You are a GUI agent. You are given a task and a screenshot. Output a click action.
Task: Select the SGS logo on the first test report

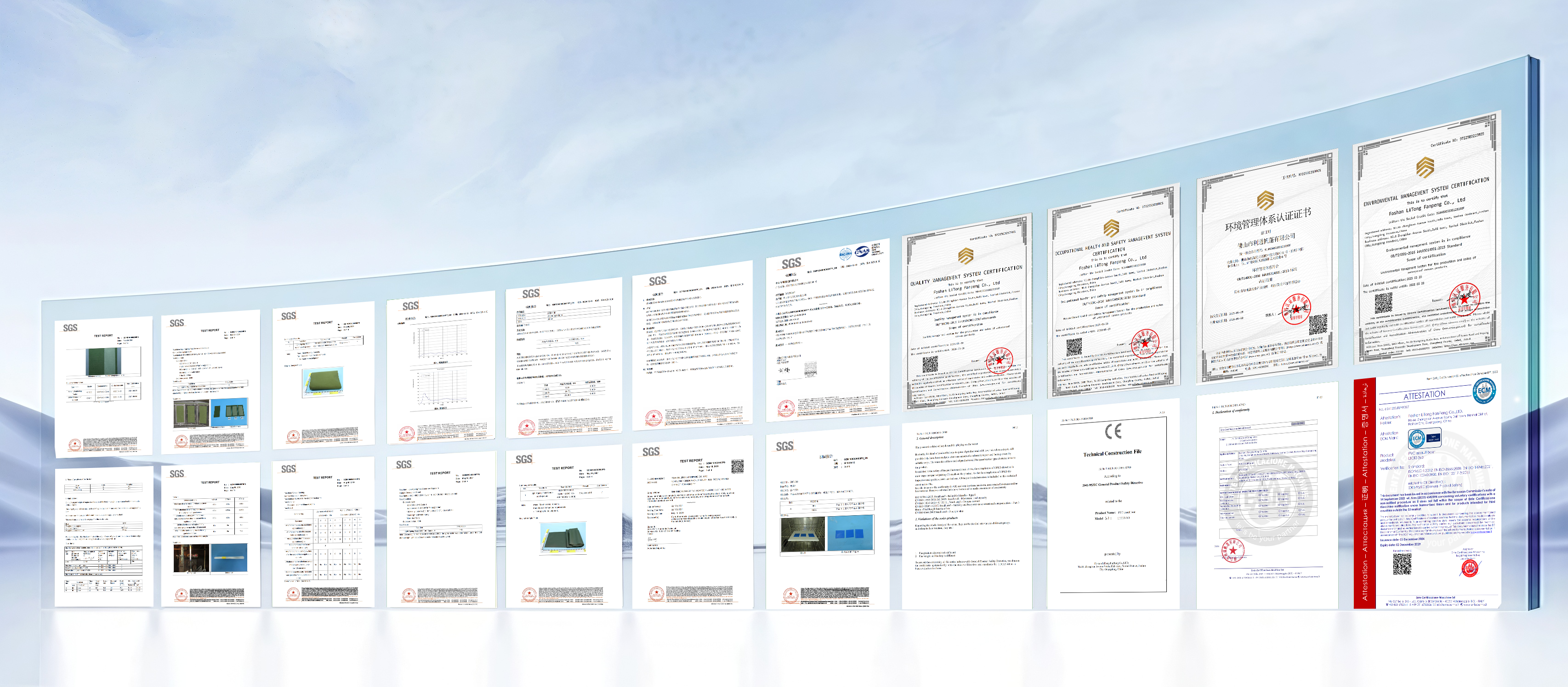coord(71,329)
